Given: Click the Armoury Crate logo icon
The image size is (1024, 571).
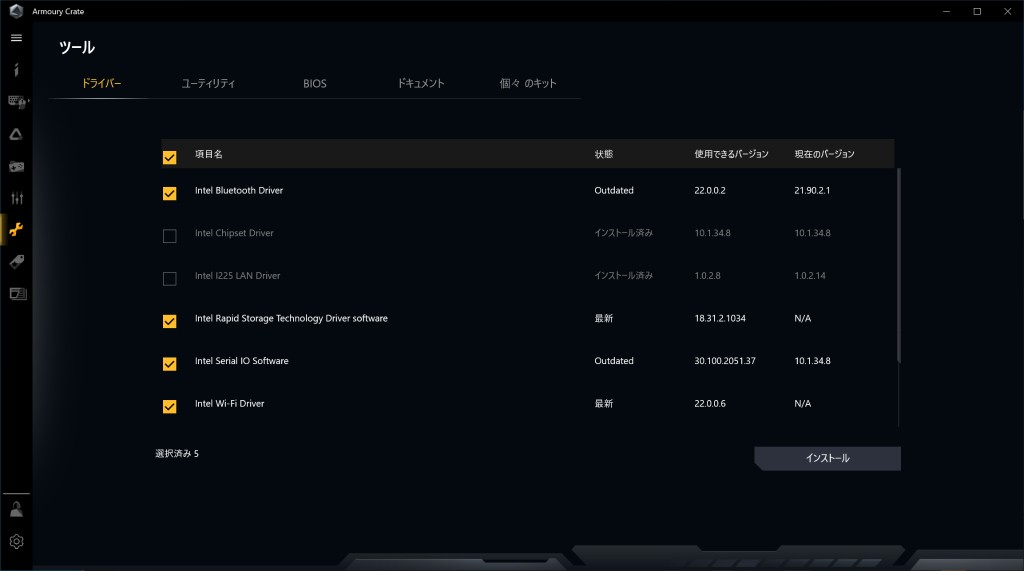Looking at the screenshot, I should pyautogui.click(x=16, y=11).
